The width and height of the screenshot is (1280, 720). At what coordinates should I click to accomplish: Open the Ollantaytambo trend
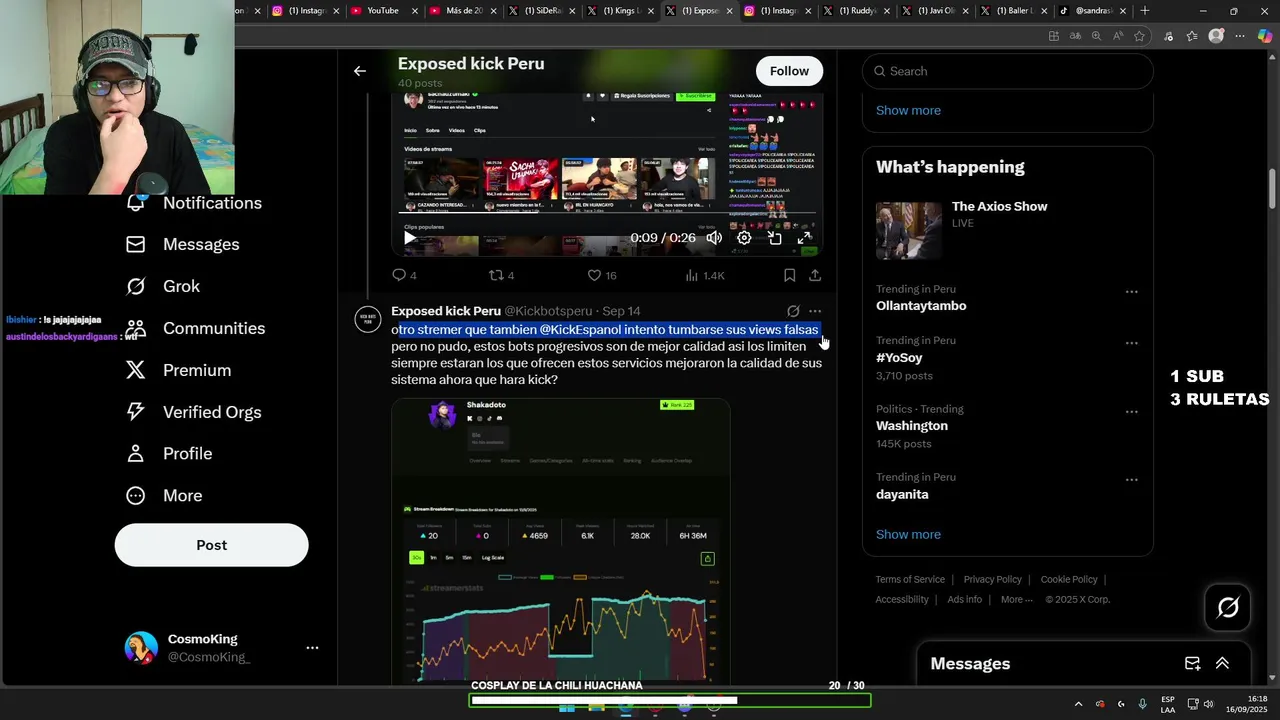click(x=921, y=306)
